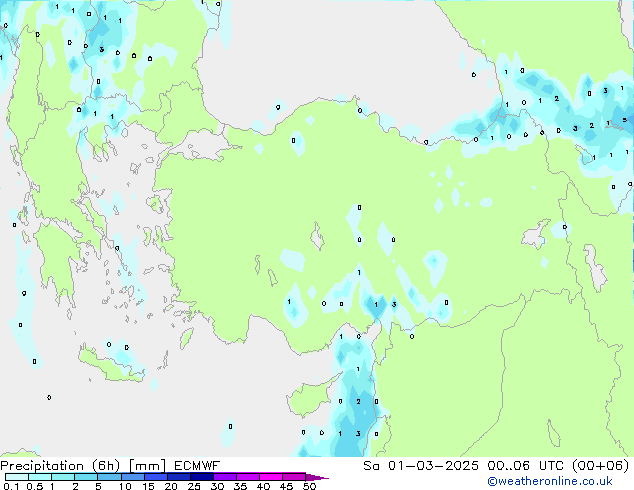This screenshot has height=490, width=634.
Task: Pick the 15–20 mm royal blue swatch
Action: pyautogui.click(x=155, y=477)
